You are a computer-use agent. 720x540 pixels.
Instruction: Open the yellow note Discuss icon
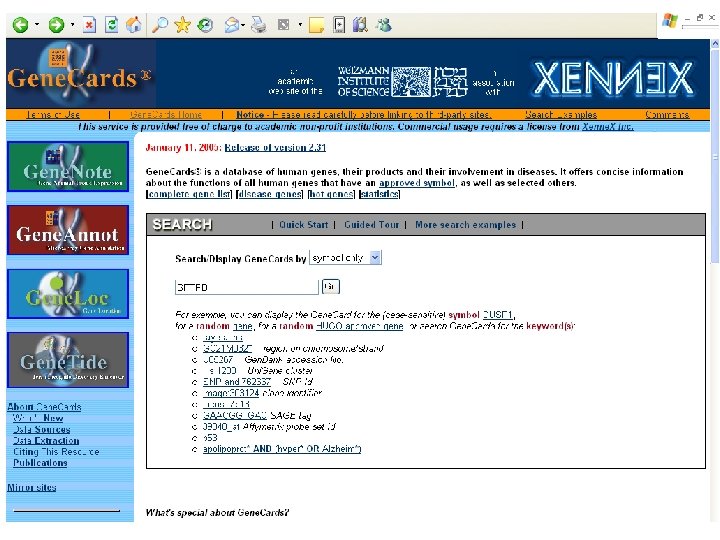(x=316, y=25)
